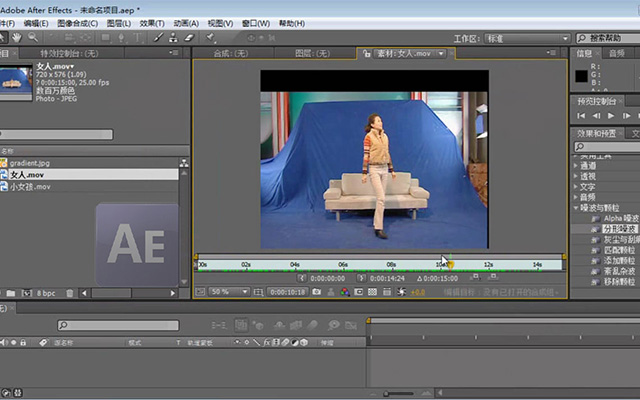Select the Zoom magnifier tool
The width and height of the screenshot is (640, 400).
coord(33,38)
